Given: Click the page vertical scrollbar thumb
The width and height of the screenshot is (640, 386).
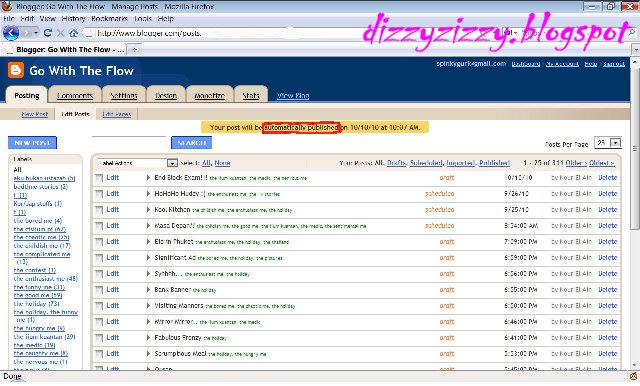Looking at the screenshot, I should click(x=635, y=148).
